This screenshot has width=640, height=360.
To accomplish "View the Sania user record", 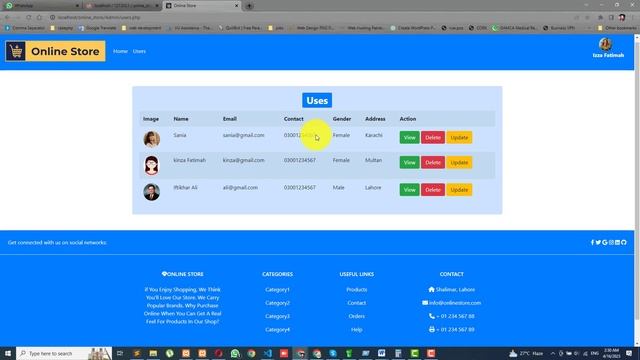I will tap(409, 138).
